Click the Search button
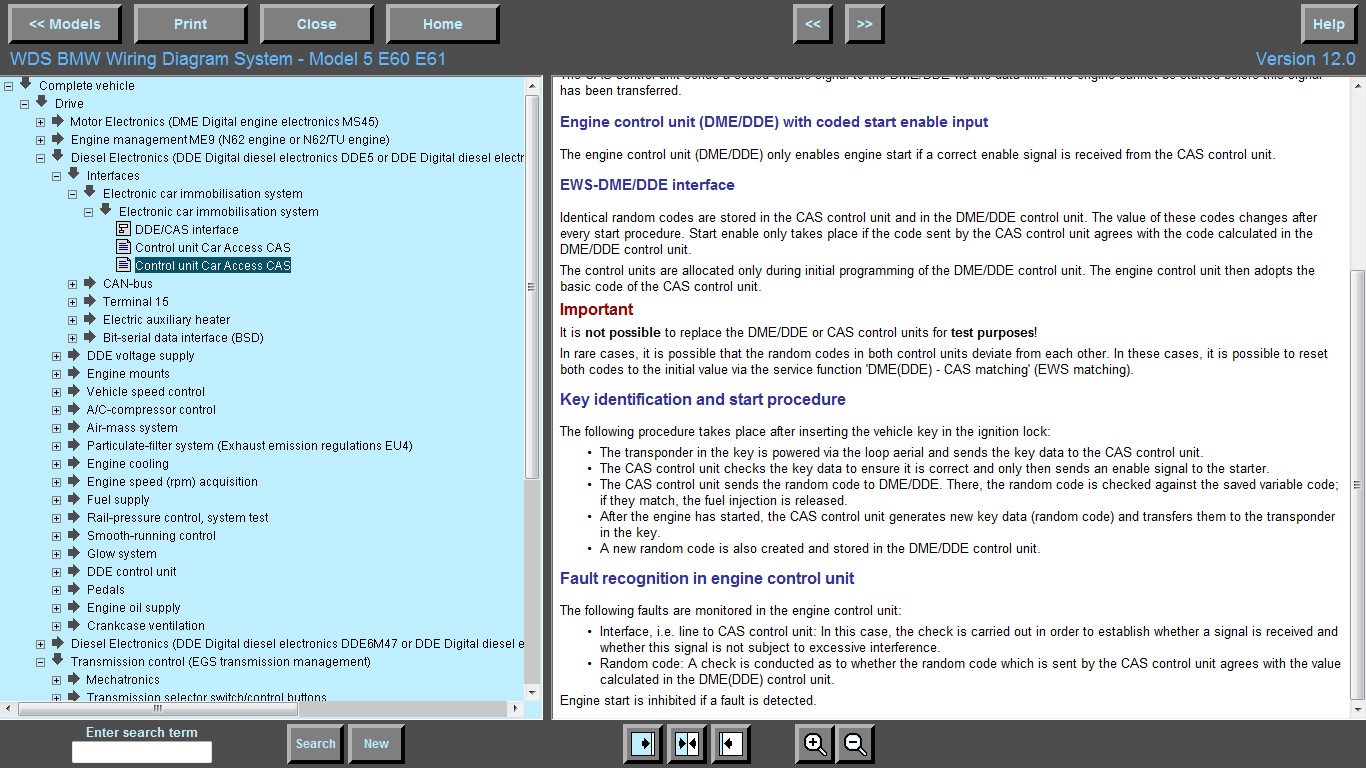 315,744
